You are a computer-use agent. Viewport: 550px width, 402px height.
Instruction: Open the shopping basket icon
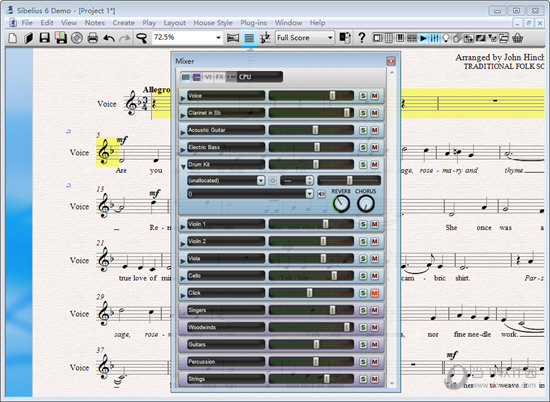517,38
